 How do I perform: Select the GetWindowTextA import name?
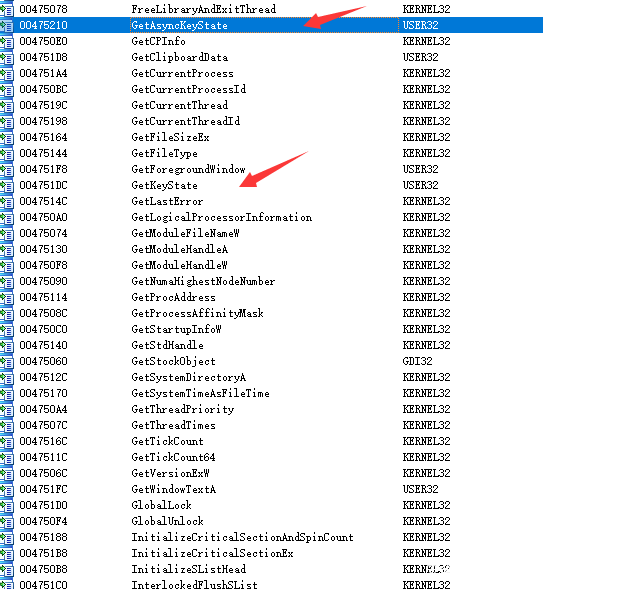(x=173, y=489)
